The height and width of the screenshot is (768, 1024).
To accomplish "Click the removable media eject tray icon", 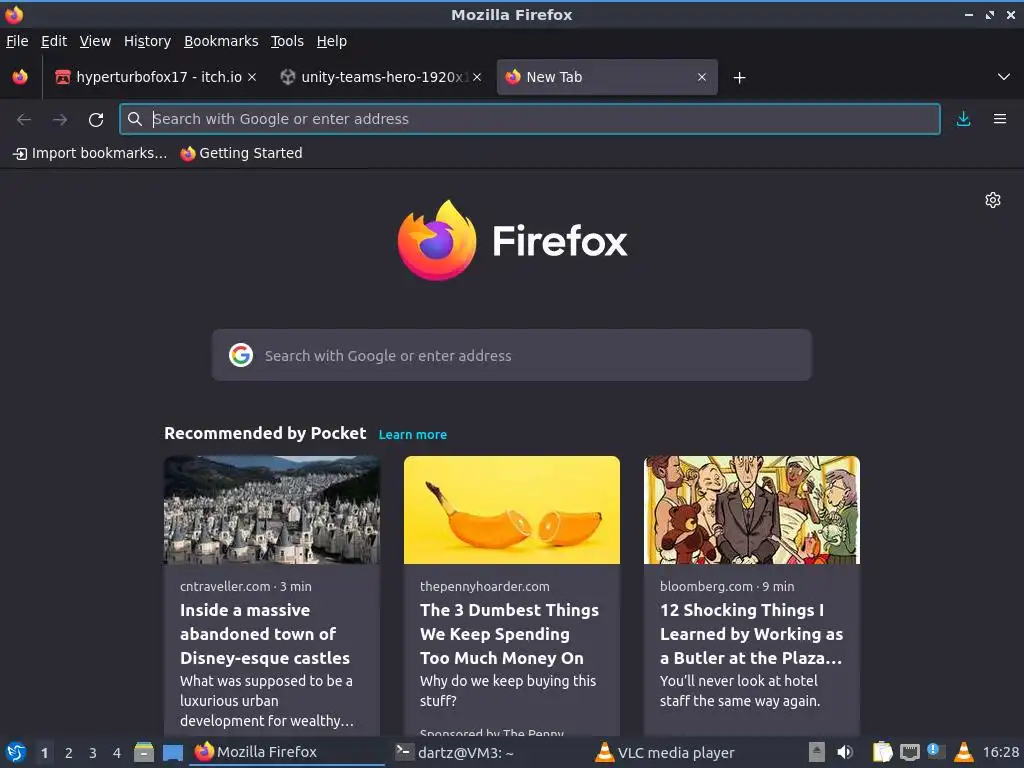I will (816, 752).
